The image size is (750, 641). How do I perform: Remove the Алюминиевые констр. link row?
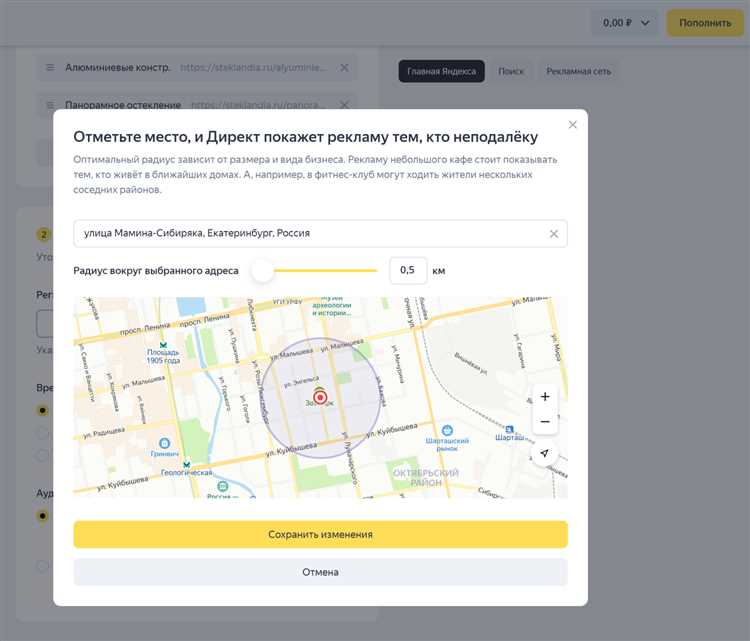[x=344, y=68]
